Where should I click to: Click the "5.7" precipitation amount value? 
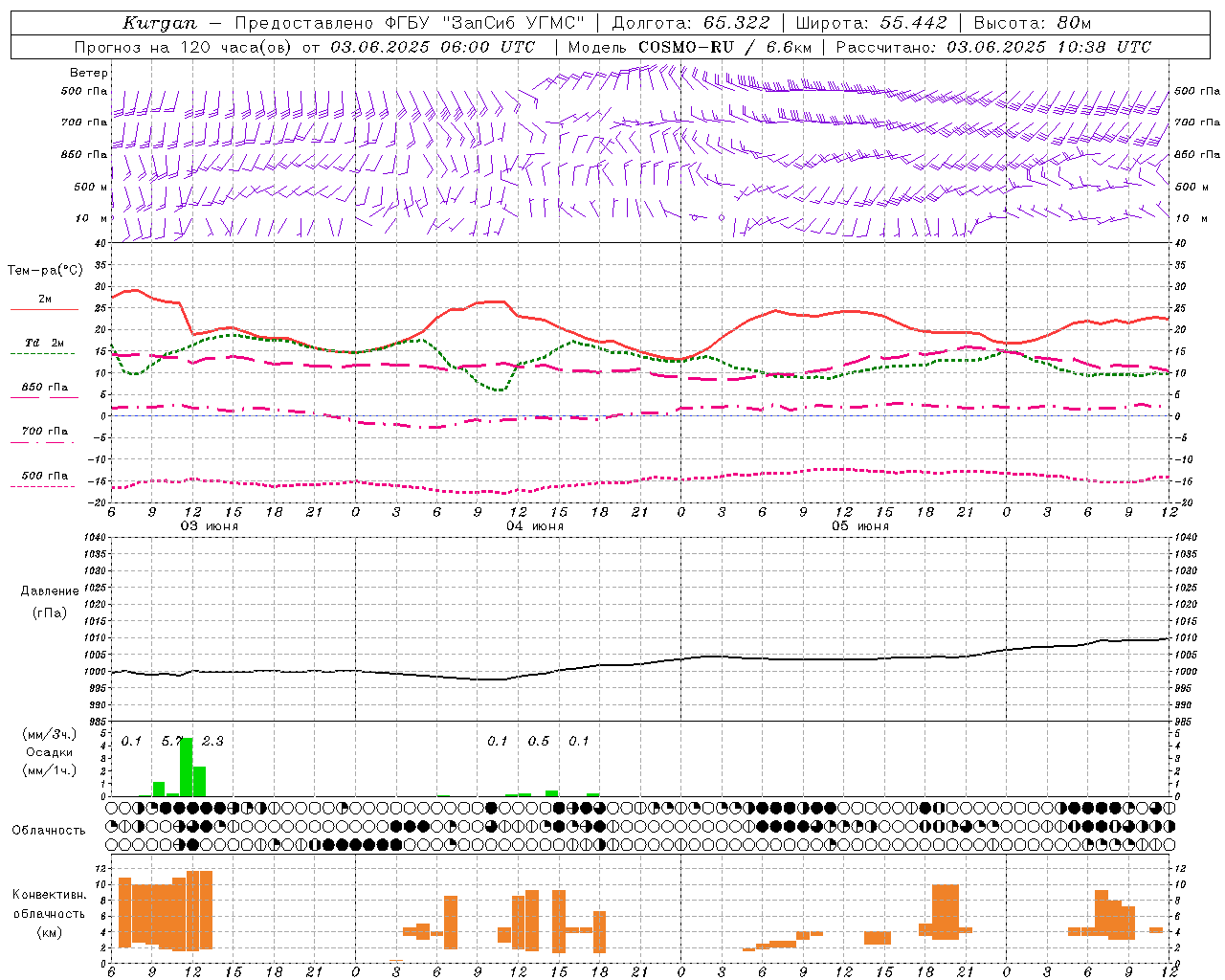172,741
